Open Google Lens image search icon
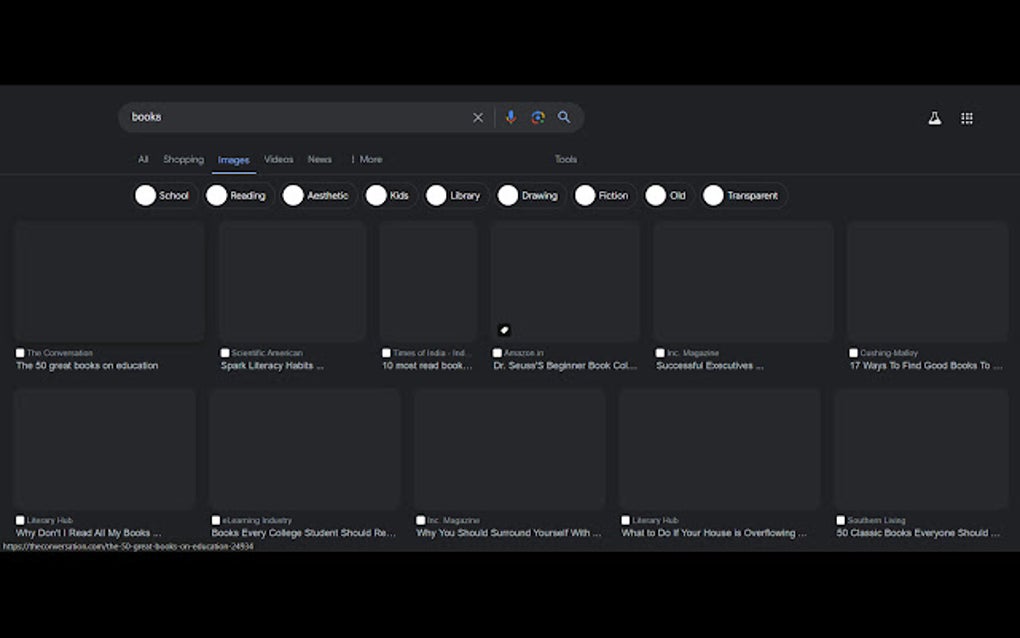This screenshot has height=638, width=1020. tap(538, 117)
